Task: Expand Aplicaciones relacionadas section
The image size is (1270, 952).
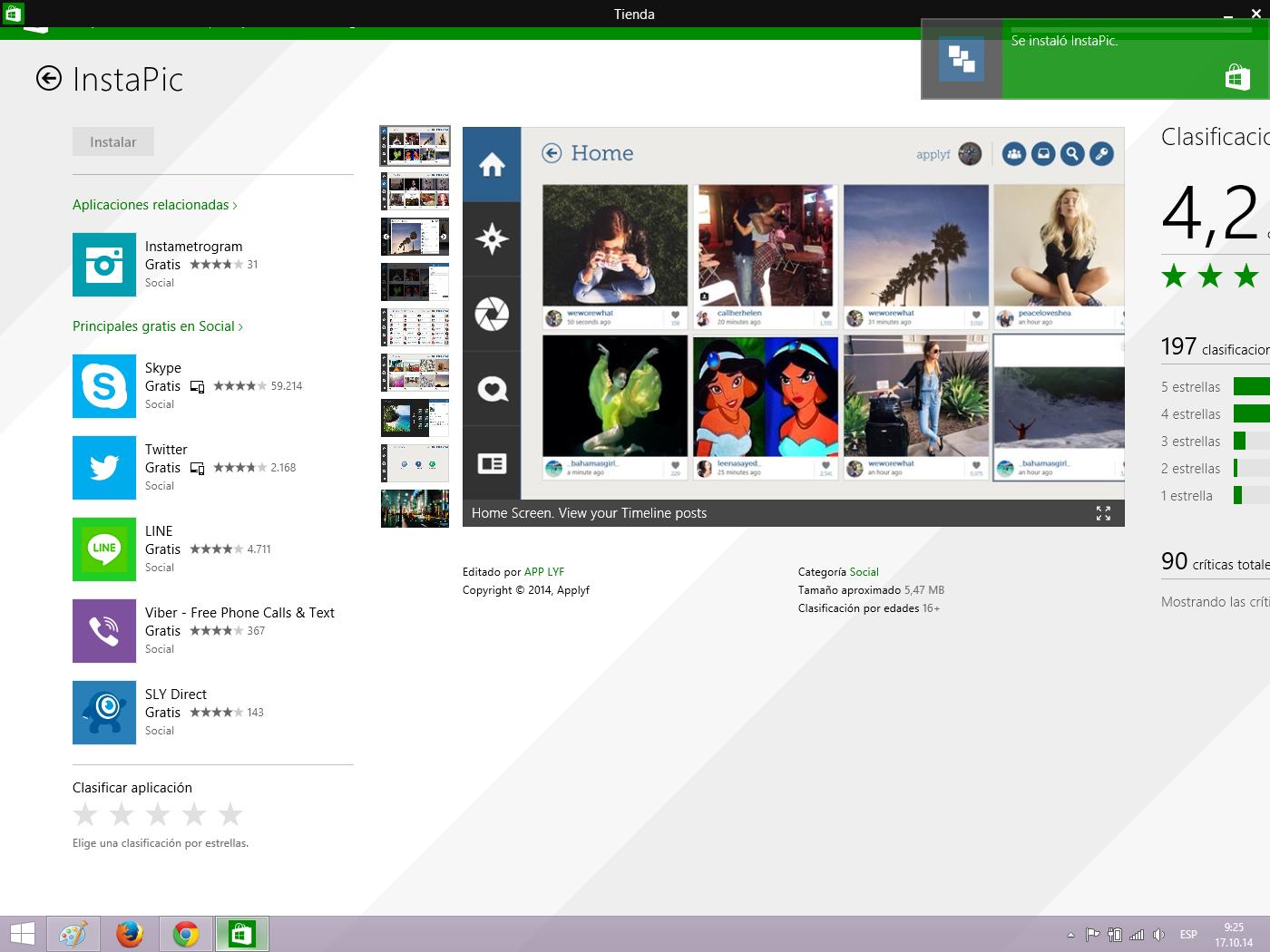Action: point(154,205)
